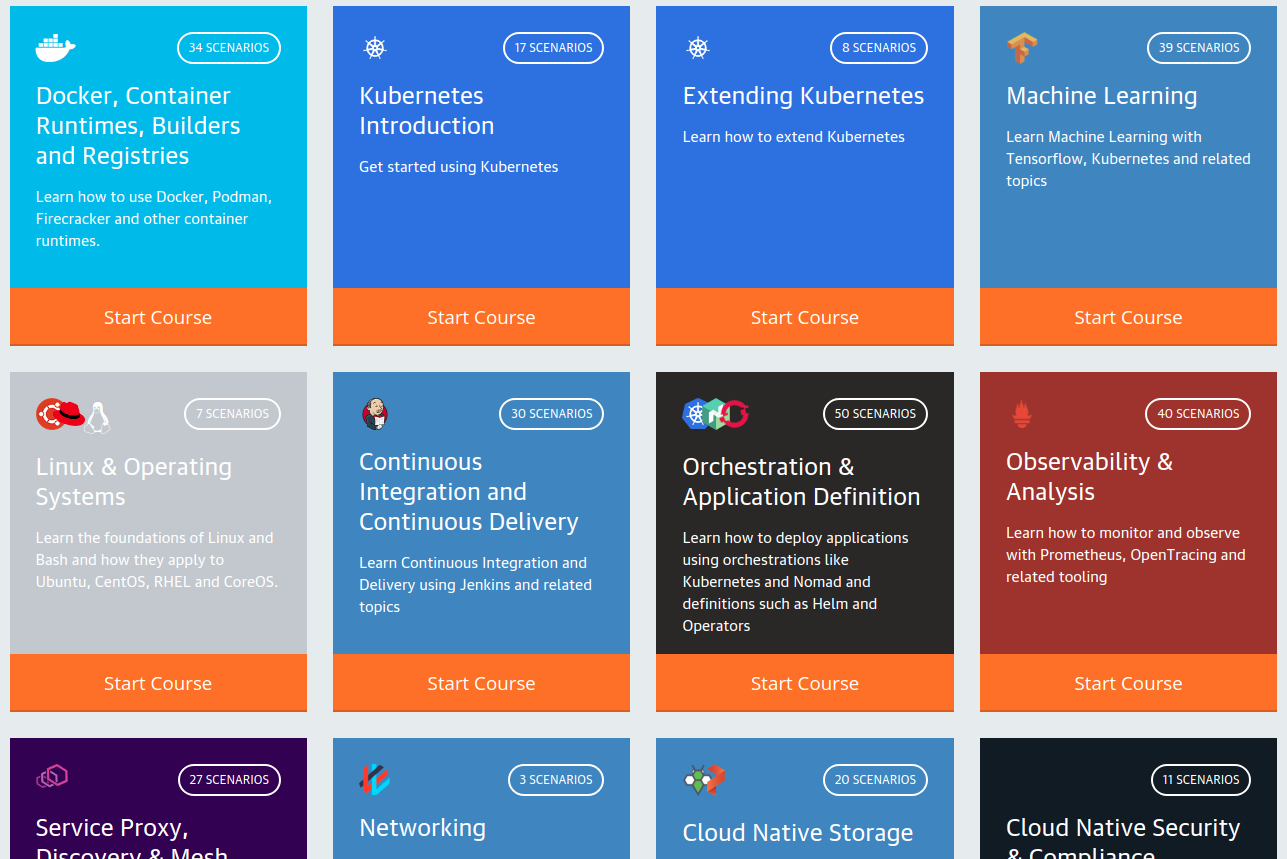Click the "Observability & Analysis" title
Screen dimensions: 1287x859
[1090, 477]
